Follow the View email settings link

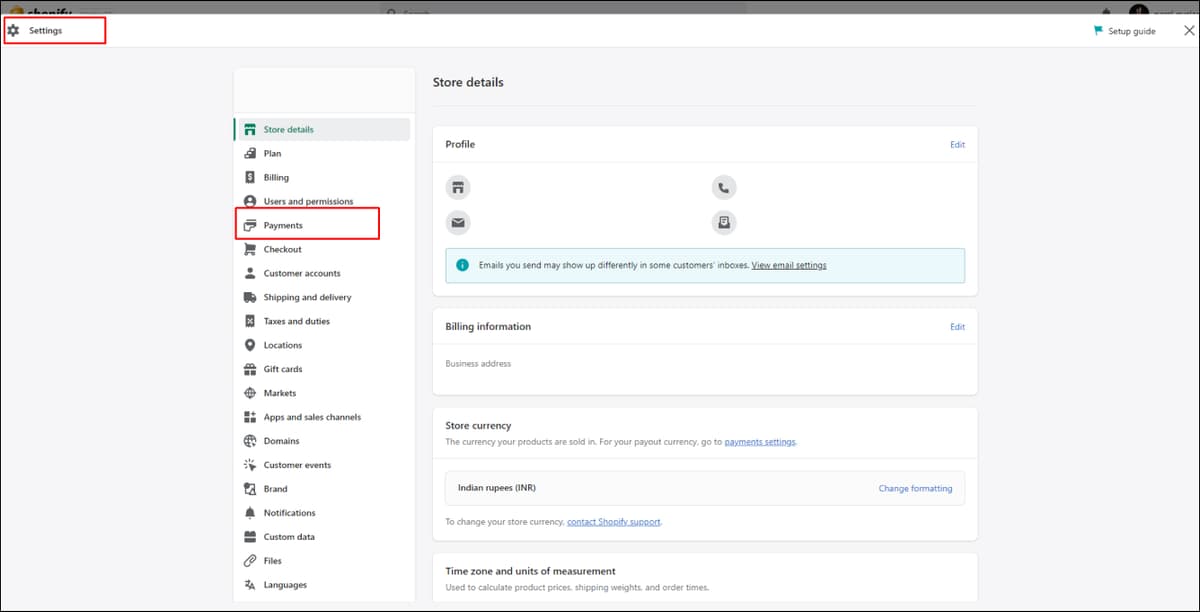(789, 266)
